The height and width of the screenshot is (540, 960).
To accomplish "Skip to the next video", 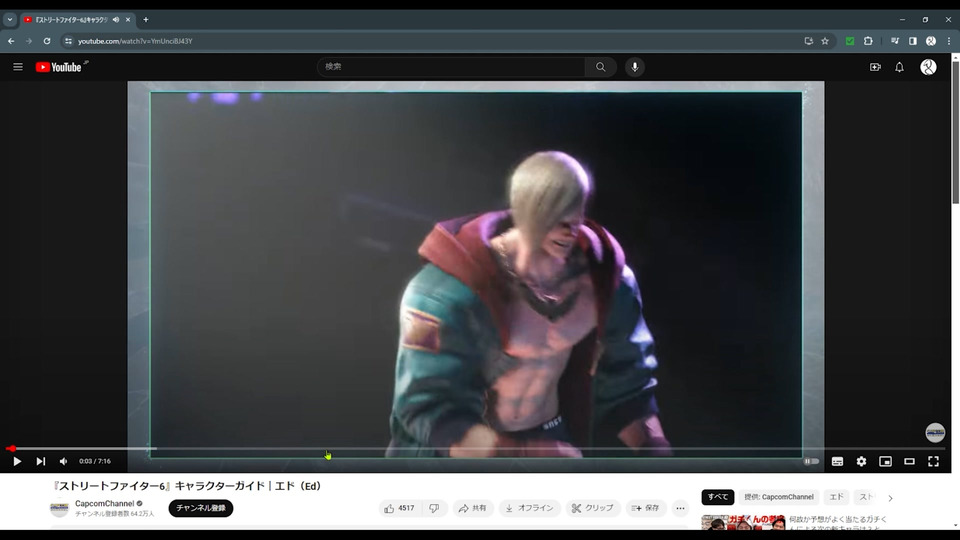I will click(x=40, y=461).
